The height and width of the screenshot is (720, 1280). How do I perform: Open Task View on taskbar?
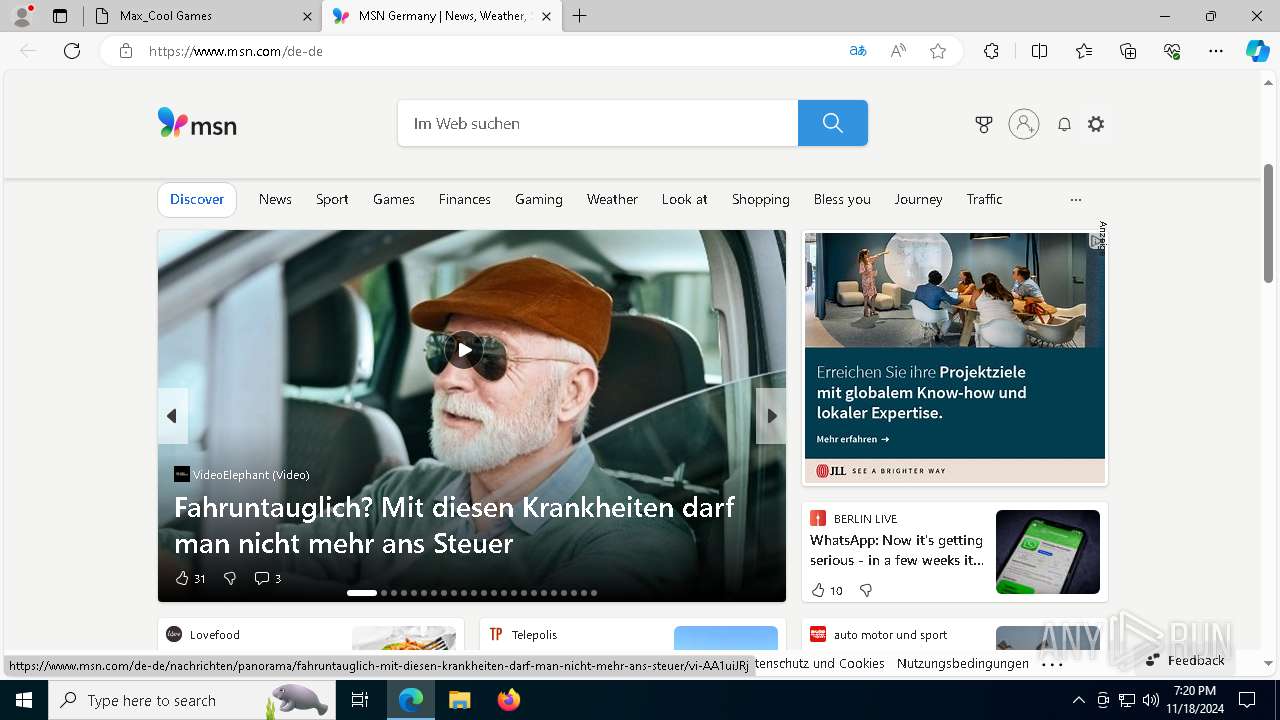pyautogui.click(x=360, y=700)
